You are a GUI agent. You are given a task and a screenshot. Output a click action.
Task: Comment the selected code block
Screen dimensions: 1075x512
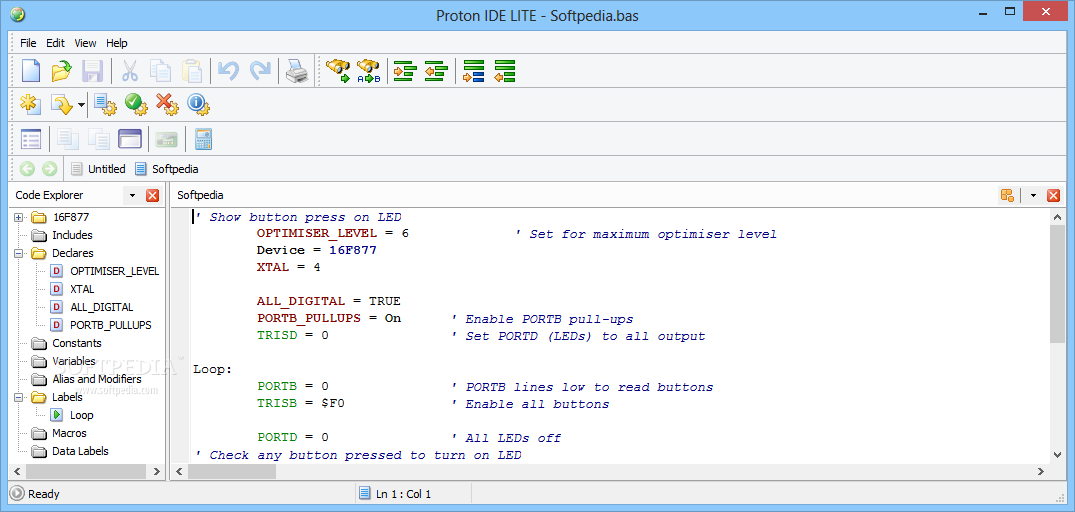[474, 71]
